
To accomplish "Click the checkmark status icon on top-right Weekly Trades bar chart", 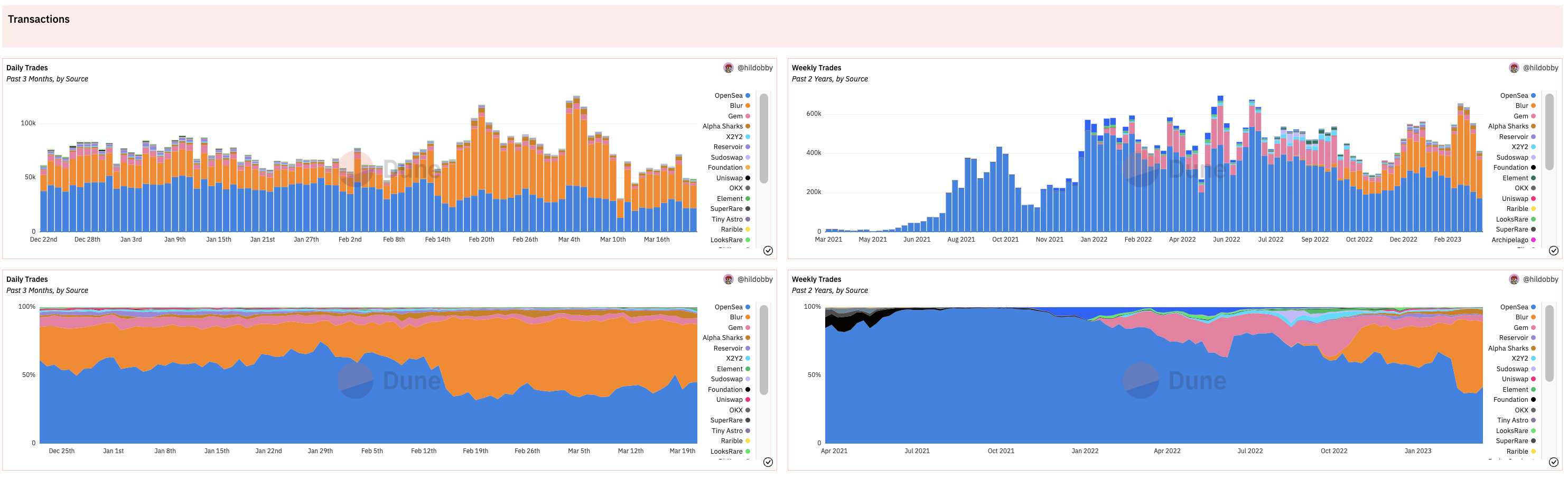I will [1553, 250].
